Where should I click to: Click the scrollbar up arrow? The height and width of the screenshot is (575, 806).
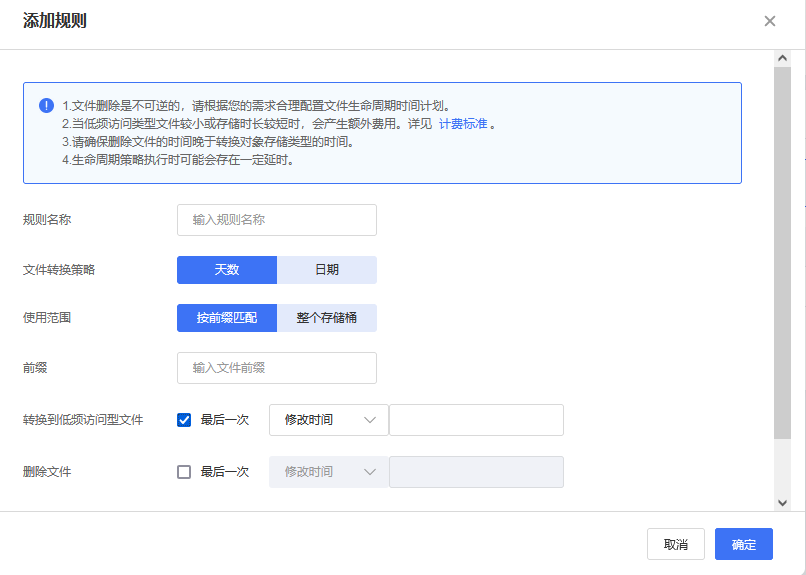(x=783, y=59)
